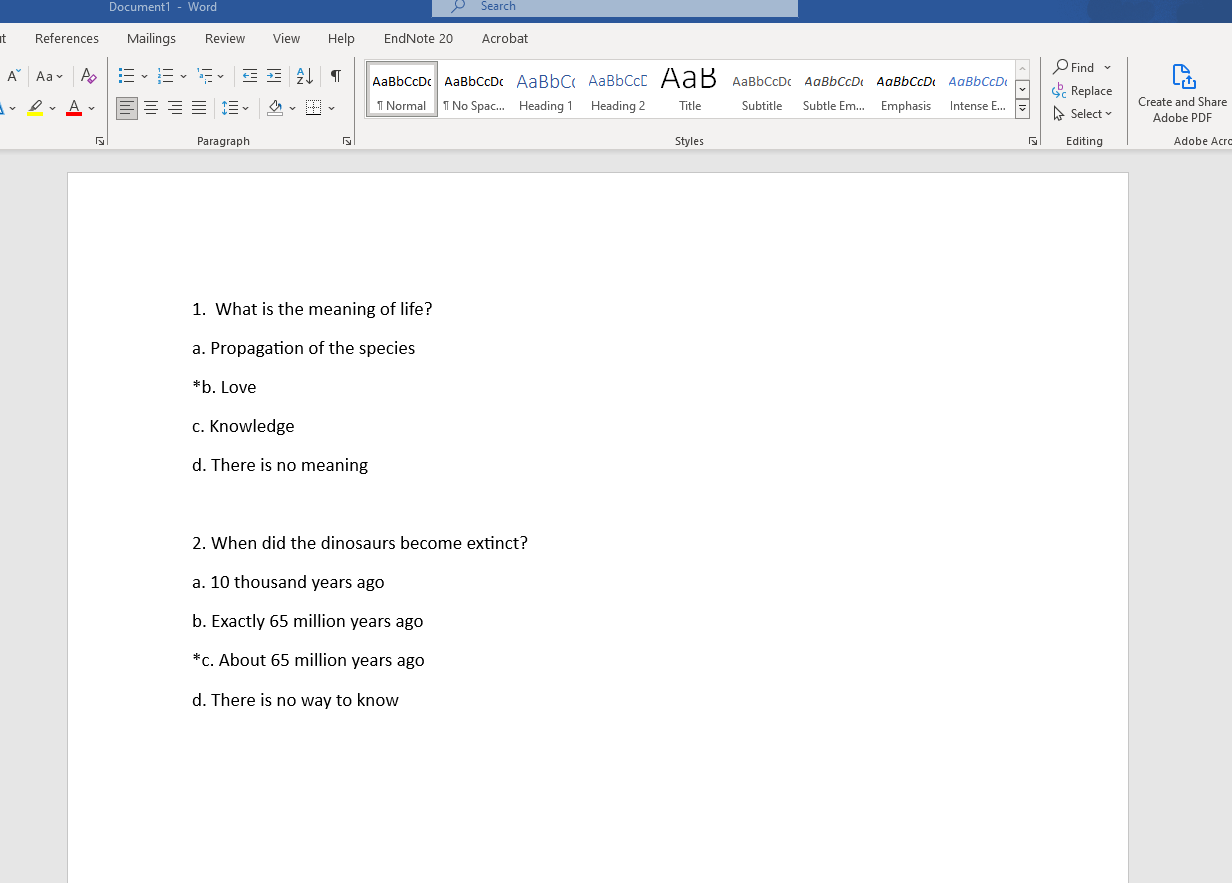Image resolution: width=1232 pixels, height=883 pixels.
Task: Open the Mailings tab
Action: pos(151,38)
